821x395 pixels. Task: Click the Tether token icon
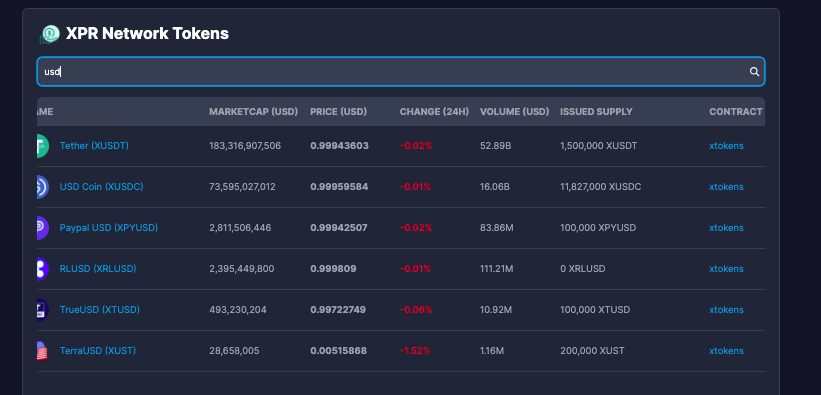[x=43, y=146]
